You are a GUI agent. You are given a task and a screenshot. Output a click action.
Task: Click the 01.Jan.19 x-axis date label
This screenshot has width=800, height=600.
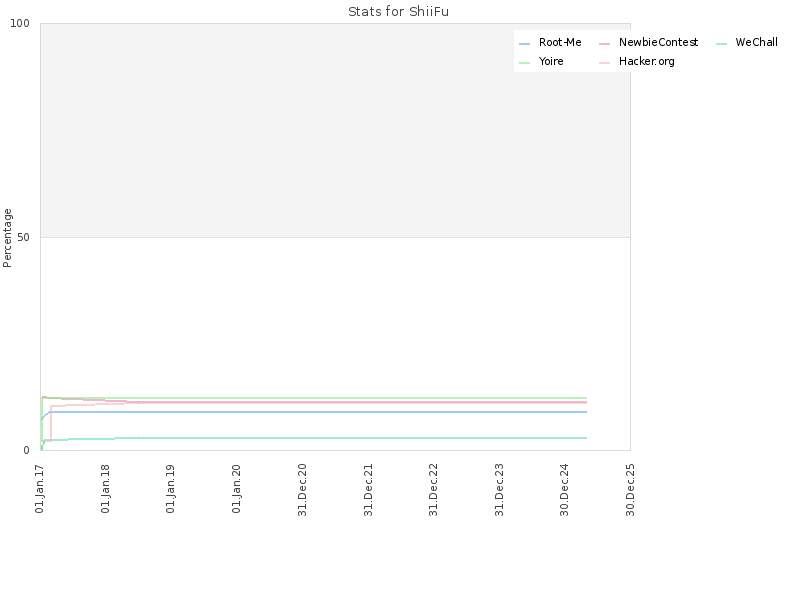point(171,489)
